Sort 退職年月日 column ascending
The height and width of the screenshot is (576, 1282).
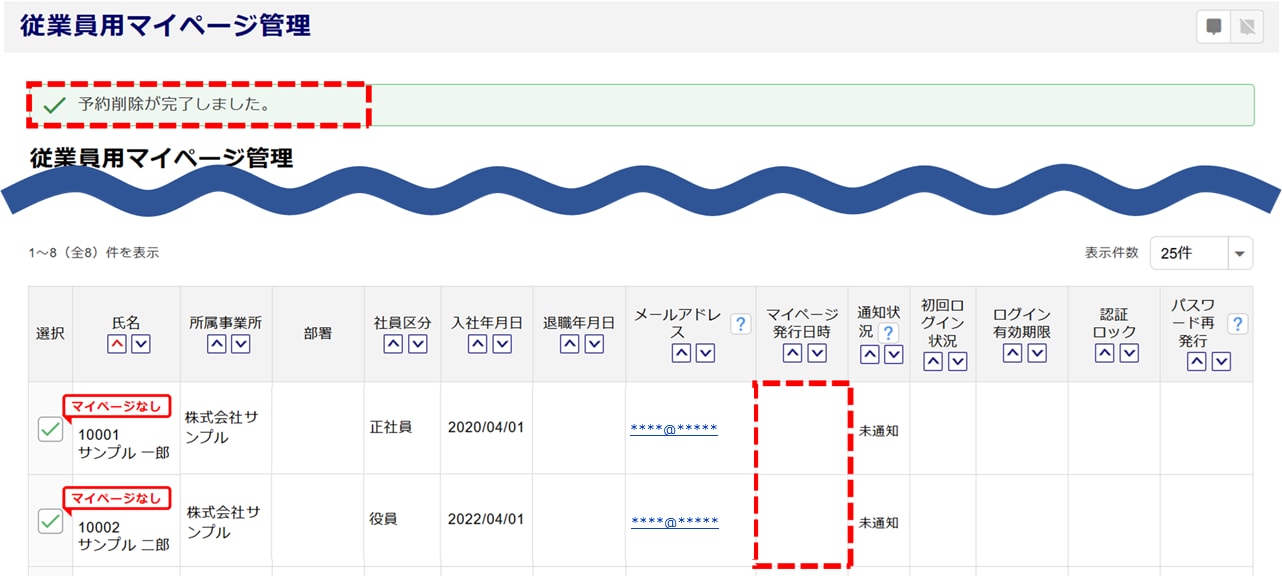[x=570, y=344]
